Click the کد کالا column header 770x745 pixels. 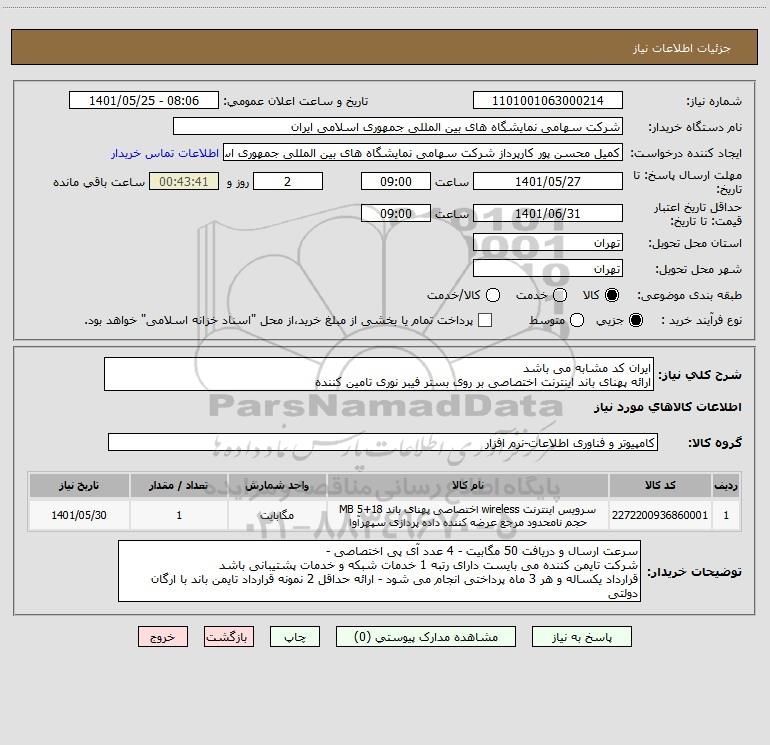pyautogui.click(x=660, y=485)
